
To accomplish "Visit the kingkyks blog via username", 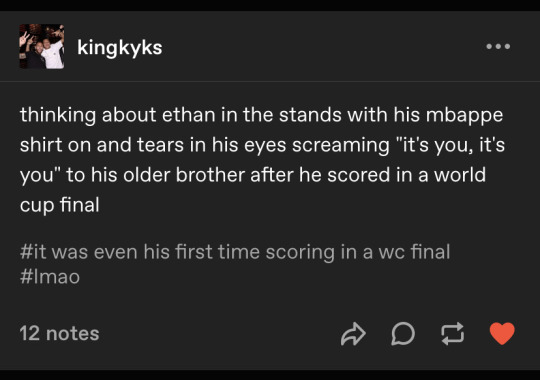I will (120, 47).
